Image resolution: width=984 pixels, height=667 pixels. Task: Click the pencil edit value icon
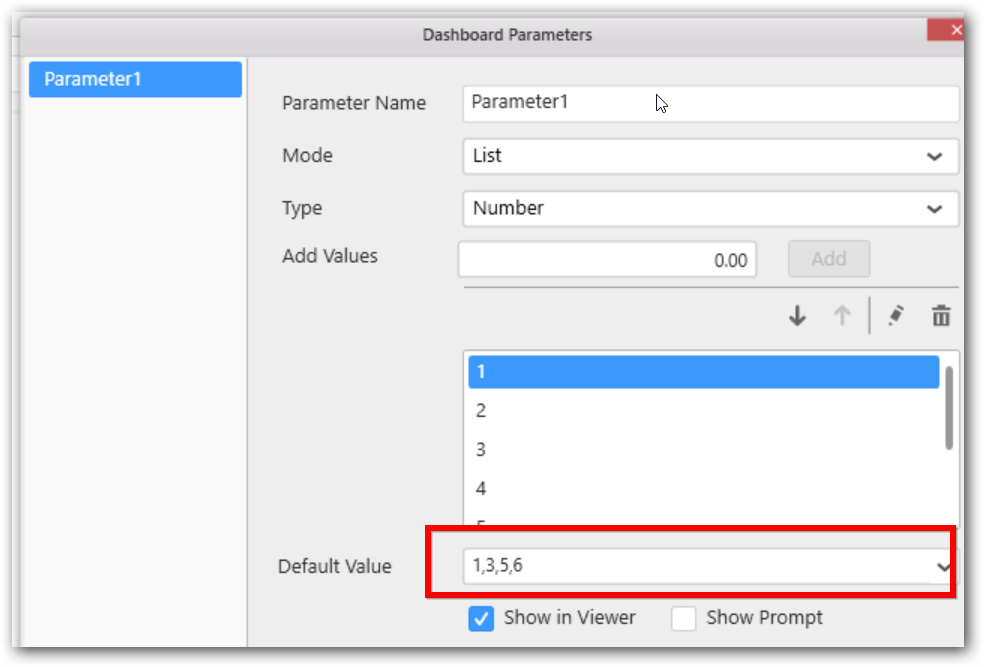click(895, 316)
